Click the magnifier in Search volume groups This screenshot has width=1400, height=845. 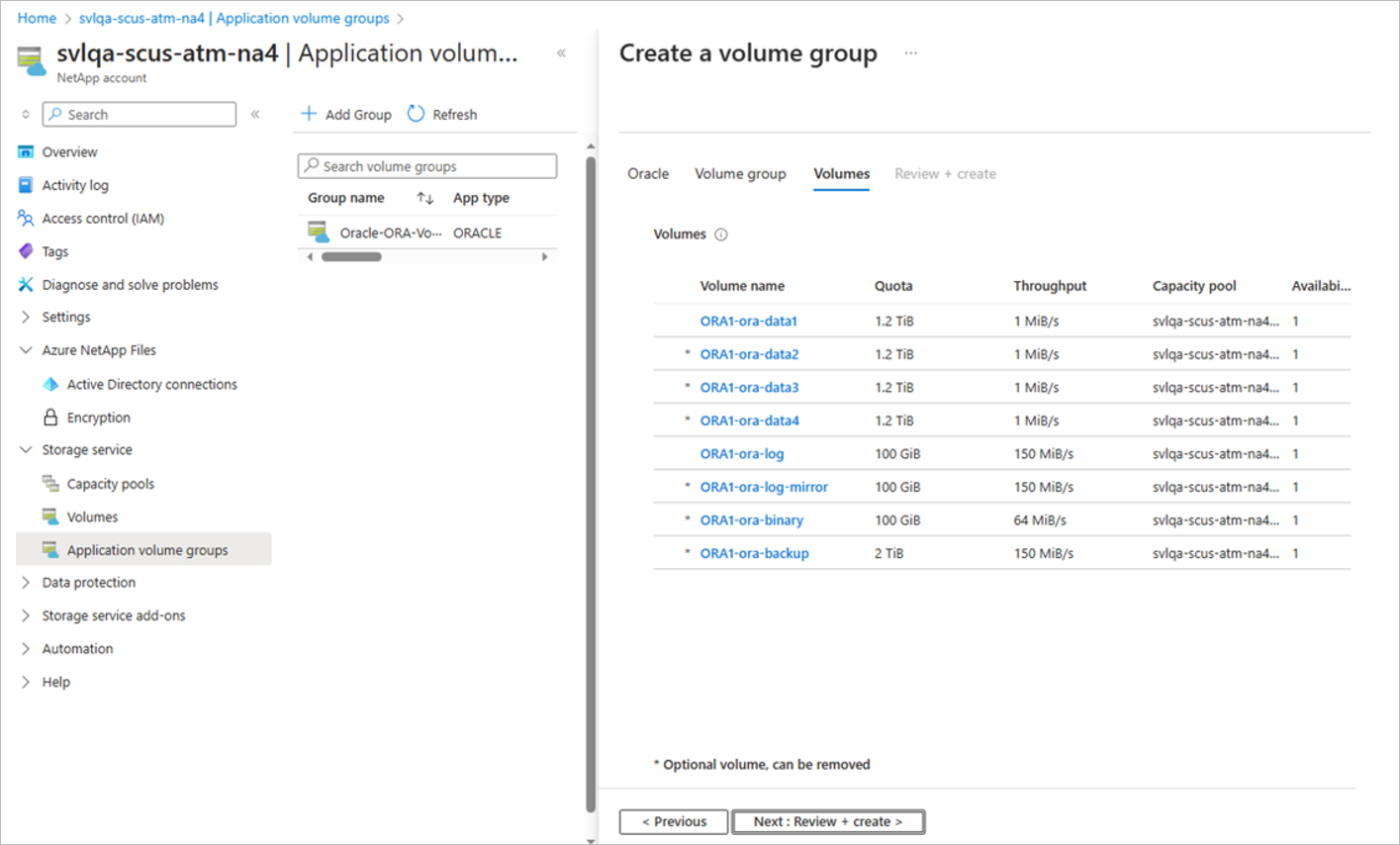[312, 166]
